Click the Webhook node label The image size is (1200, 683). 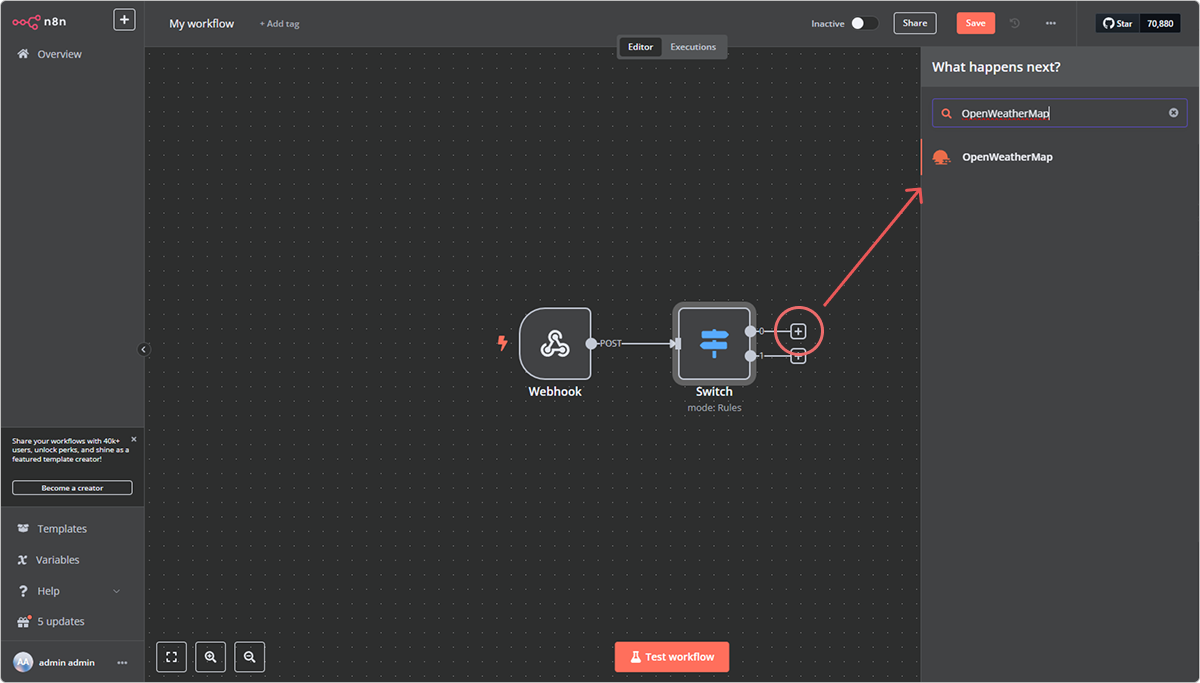click(x=555, y=392)
